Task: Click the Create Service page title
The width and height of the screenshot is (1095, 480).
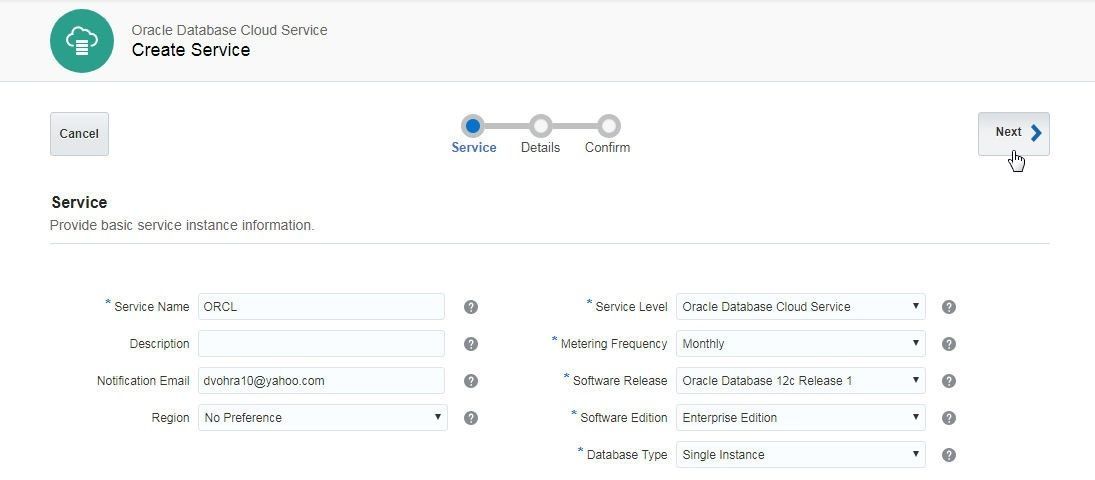Action: tap(191, 50)
